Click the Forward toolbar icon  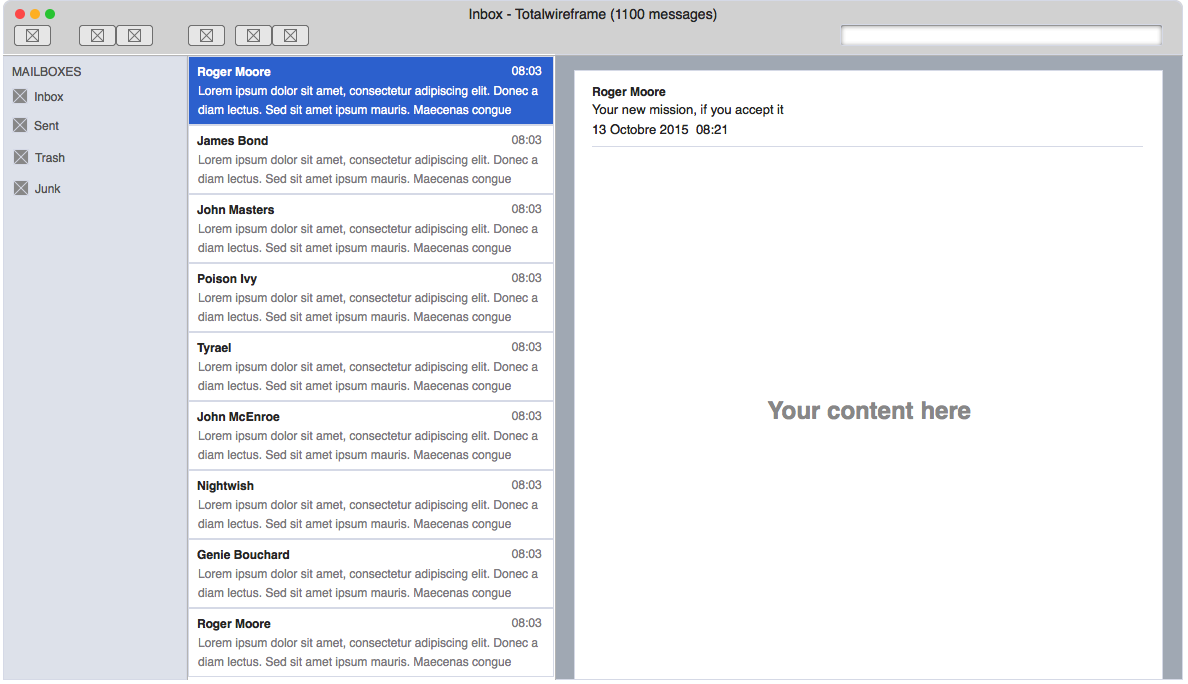point(290,35)
